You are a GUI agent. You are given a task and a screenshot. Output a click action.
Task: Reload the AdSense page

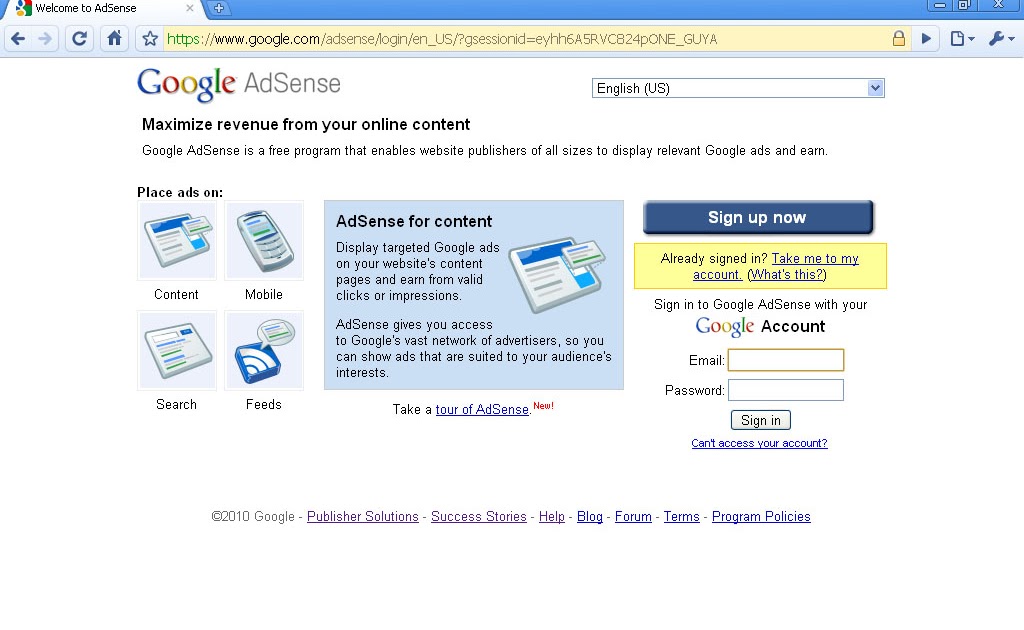pyautogui.click(x=80, y=39)
